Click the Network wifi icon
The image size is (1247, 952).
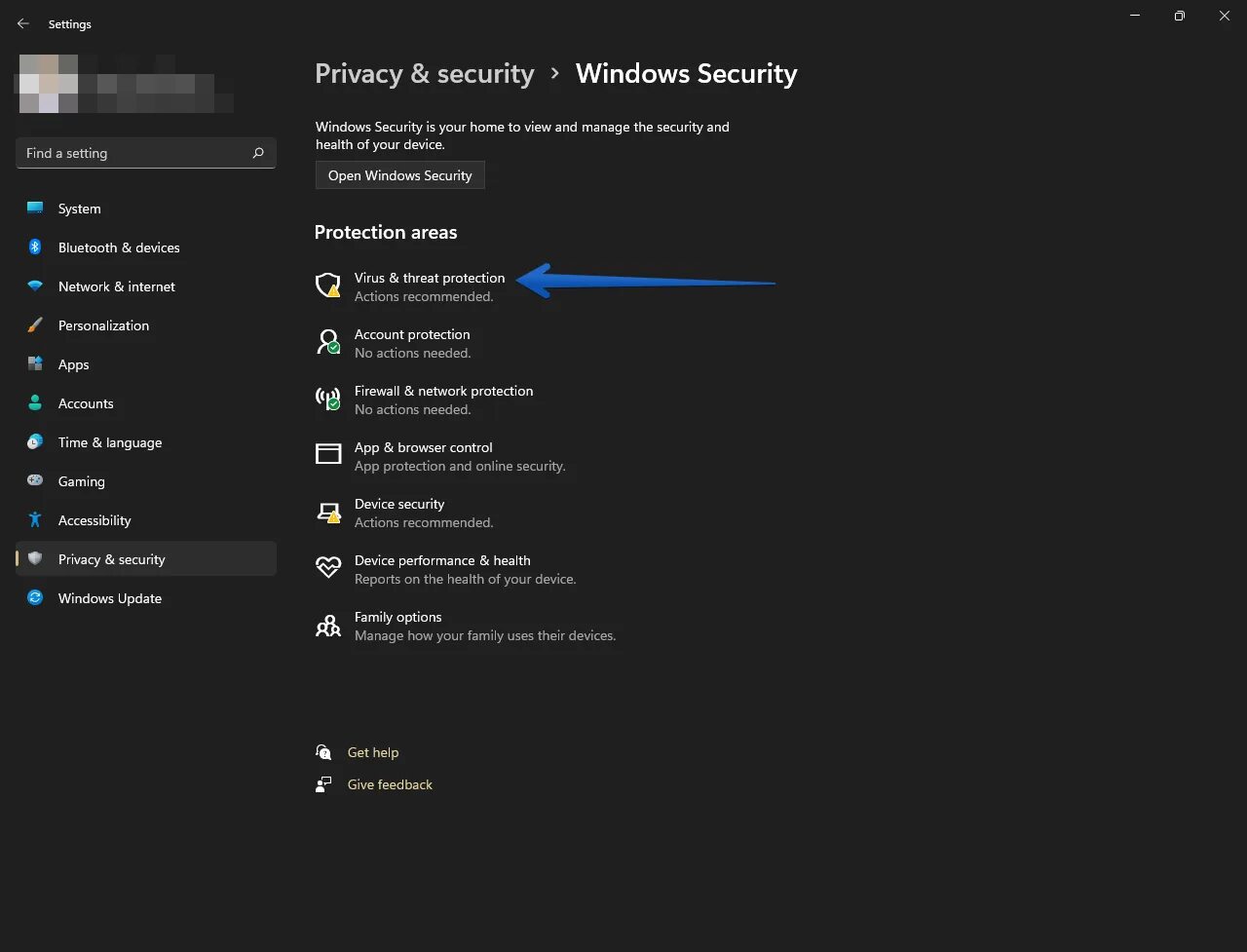35,286
